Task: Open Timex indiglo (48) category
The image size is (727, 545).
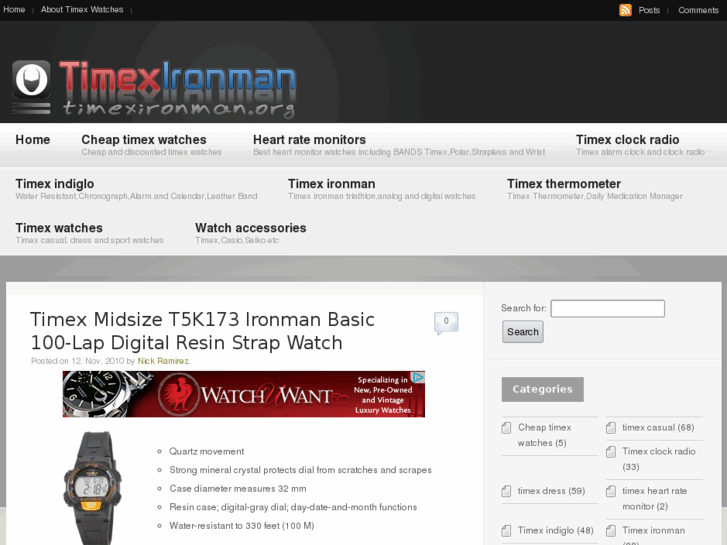Action: 555,530
